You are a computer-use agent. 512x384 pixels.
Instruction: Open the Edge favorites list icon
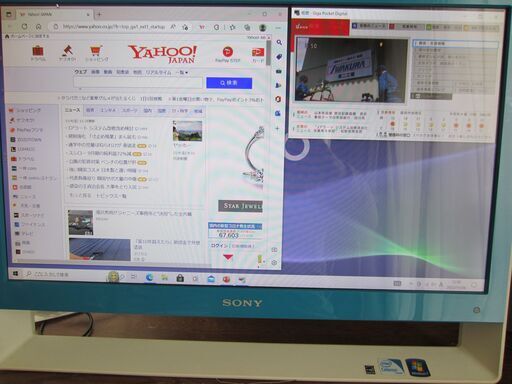(x=232, y=27)
